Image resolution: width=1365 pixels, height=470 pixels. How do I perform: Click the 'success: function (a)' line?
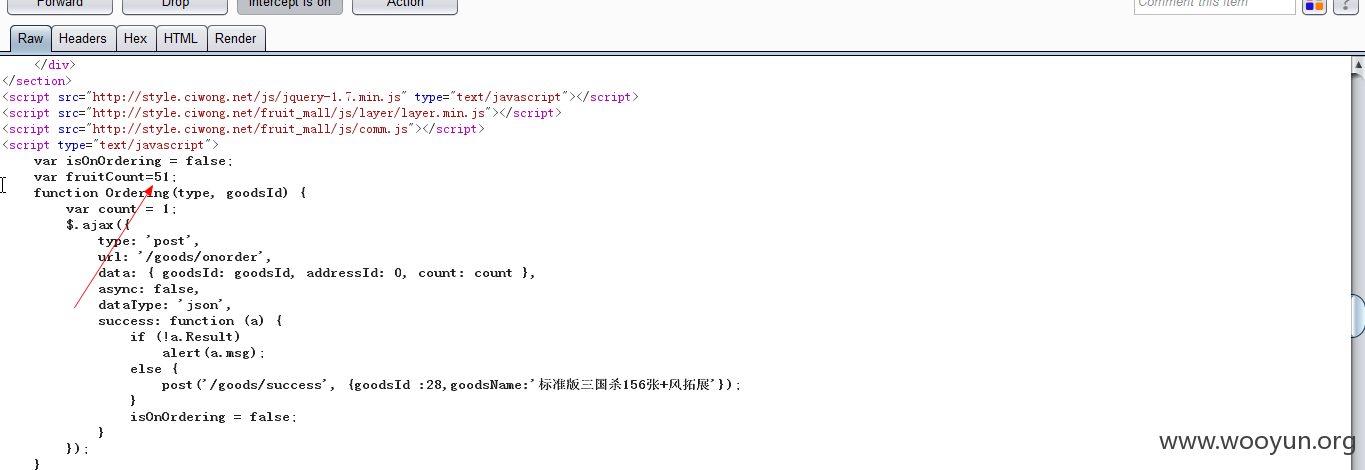191,321
